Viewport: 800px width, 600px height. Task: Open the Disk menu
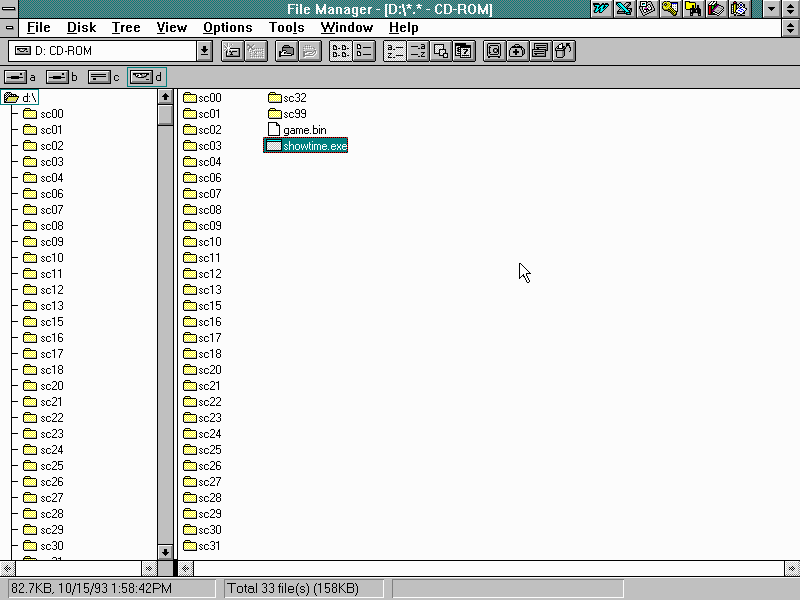click(81, 28)
